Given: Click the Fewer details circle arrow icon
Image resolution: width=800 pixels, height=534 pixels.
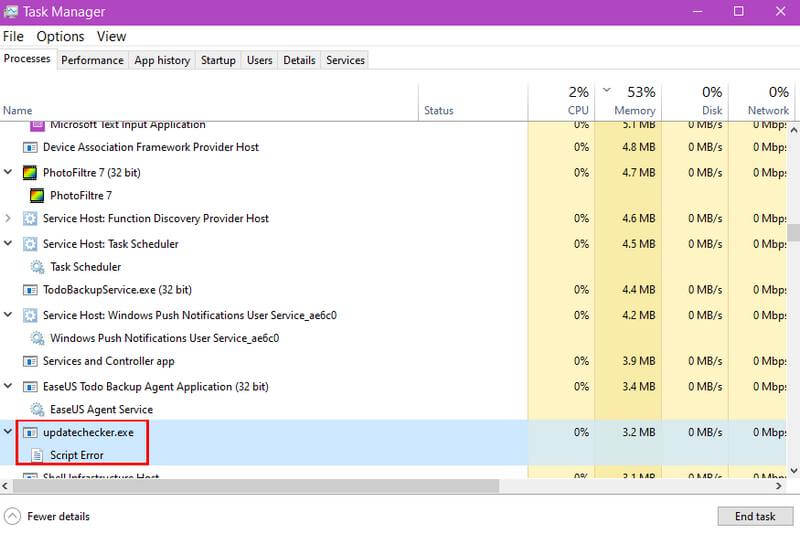Looking at the screenshot, I should (12, 516).
